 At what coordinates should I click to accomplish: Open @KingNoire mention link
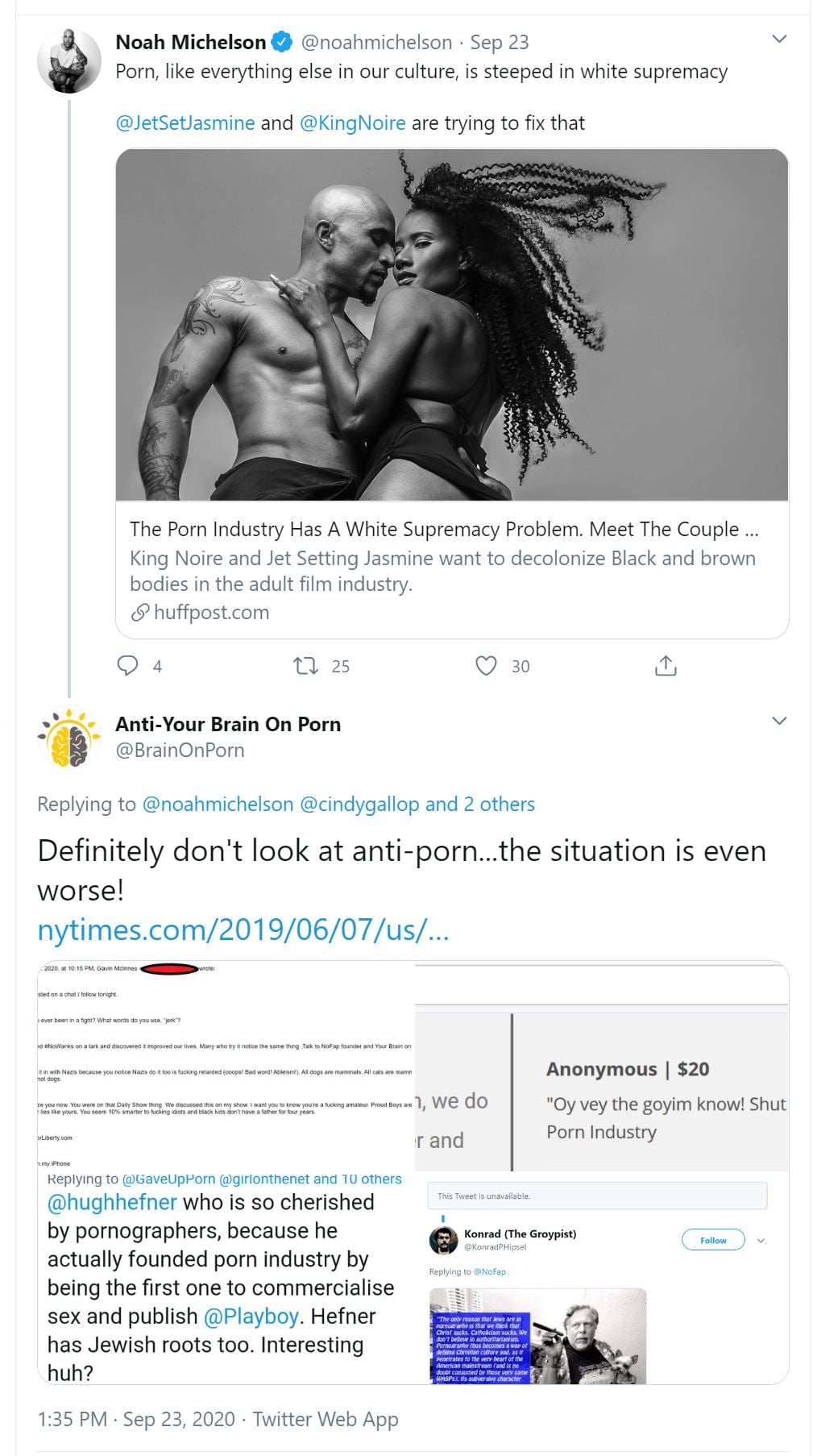[x=353, y=123]
